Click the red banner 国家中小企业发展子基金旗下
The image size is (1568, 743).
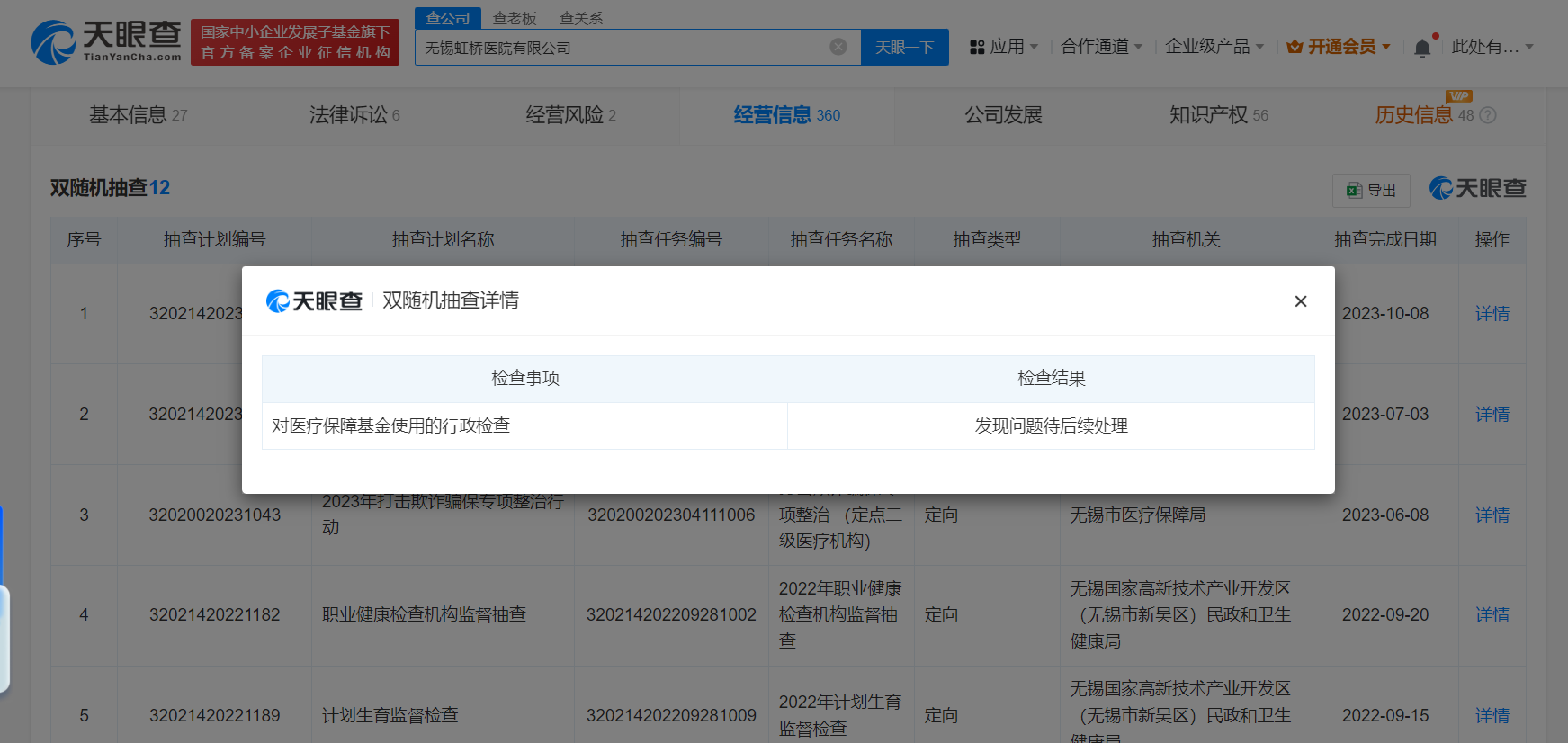click(x=295, y=42)
